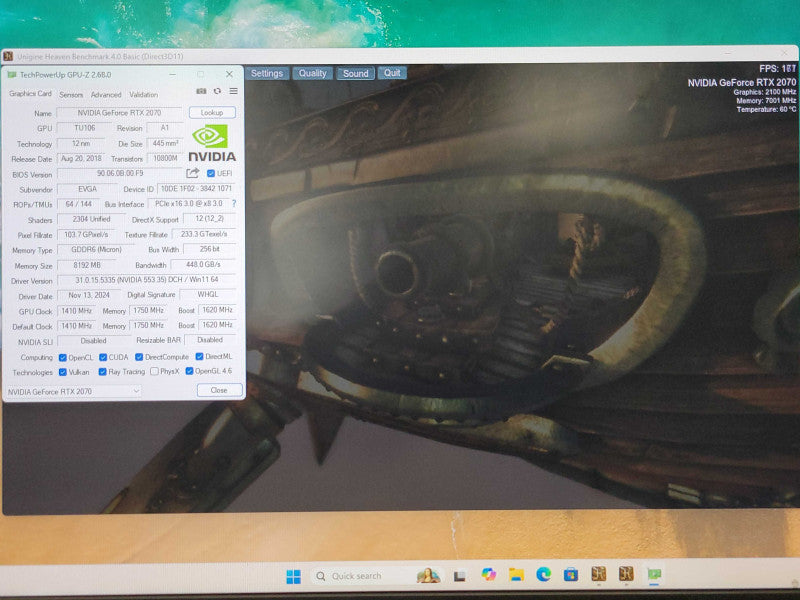800x600 pixels.
Task: Click the Technology value 12 nm
Action: (x=81, y=143)
